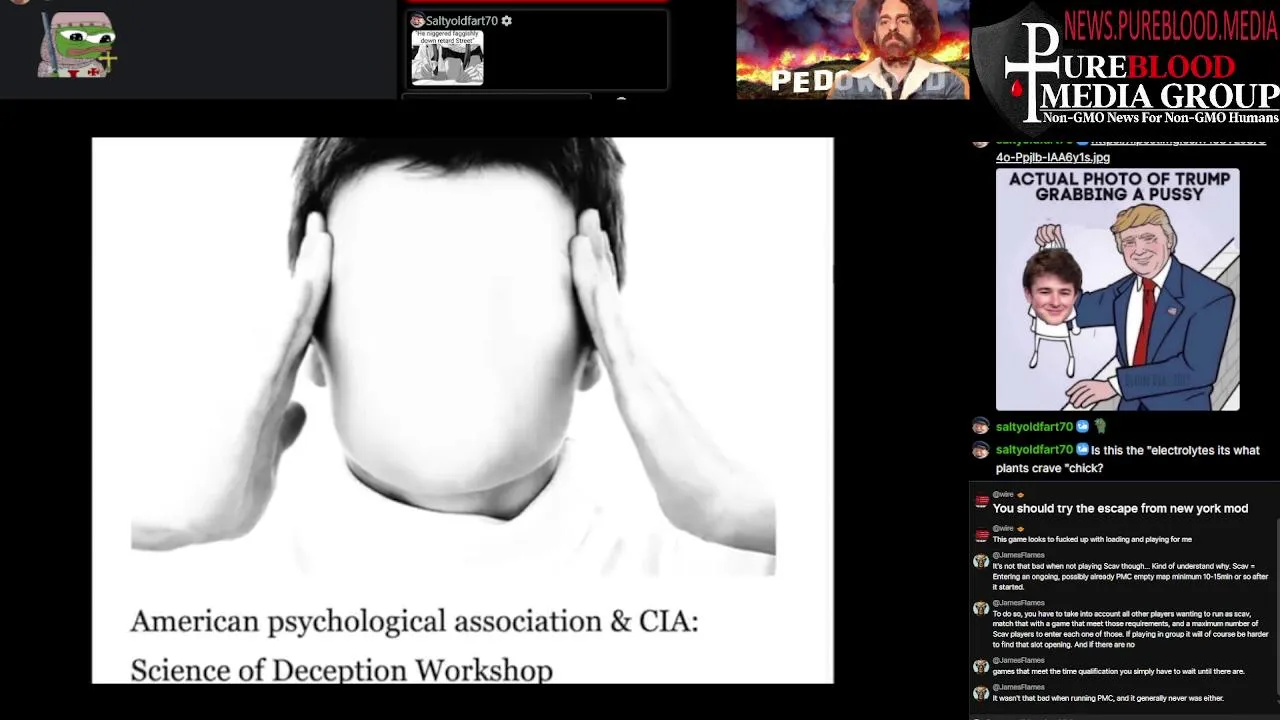Select the message about running PMC
The width and height of the screenshot is (1280, 720).
[x=1108, y=699]
